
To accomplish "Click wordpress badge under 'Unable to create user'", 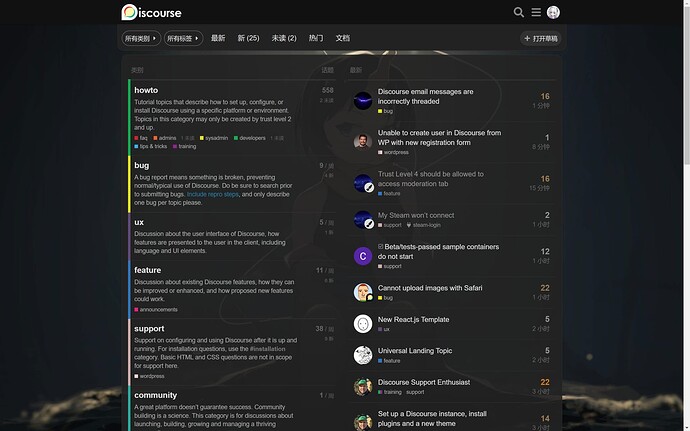I will [393, 152].
